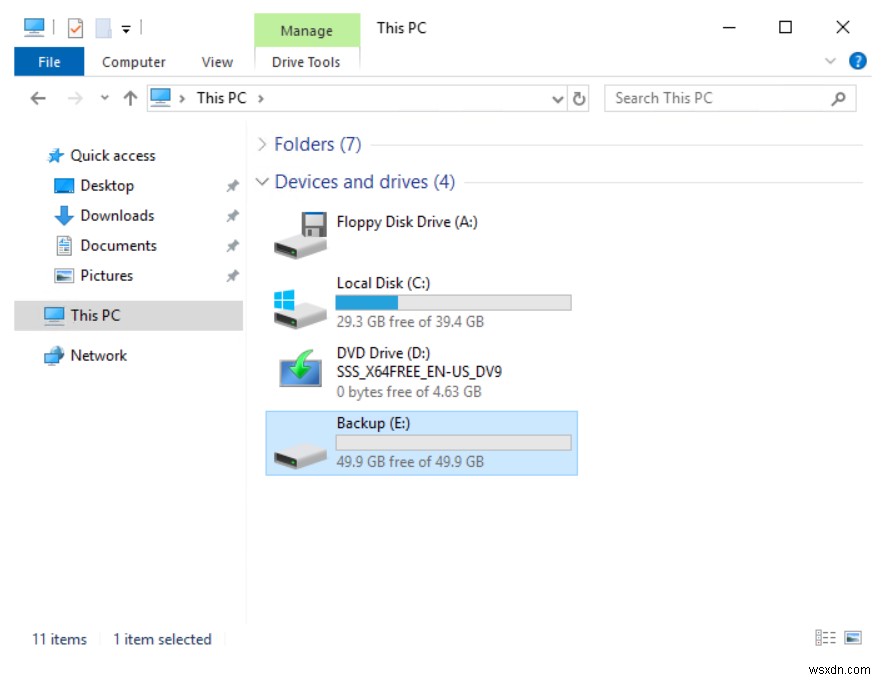Click the Local Disk (C:) capacity bar
Viewport: 882px width, 680px height.
tap(454, 302)
